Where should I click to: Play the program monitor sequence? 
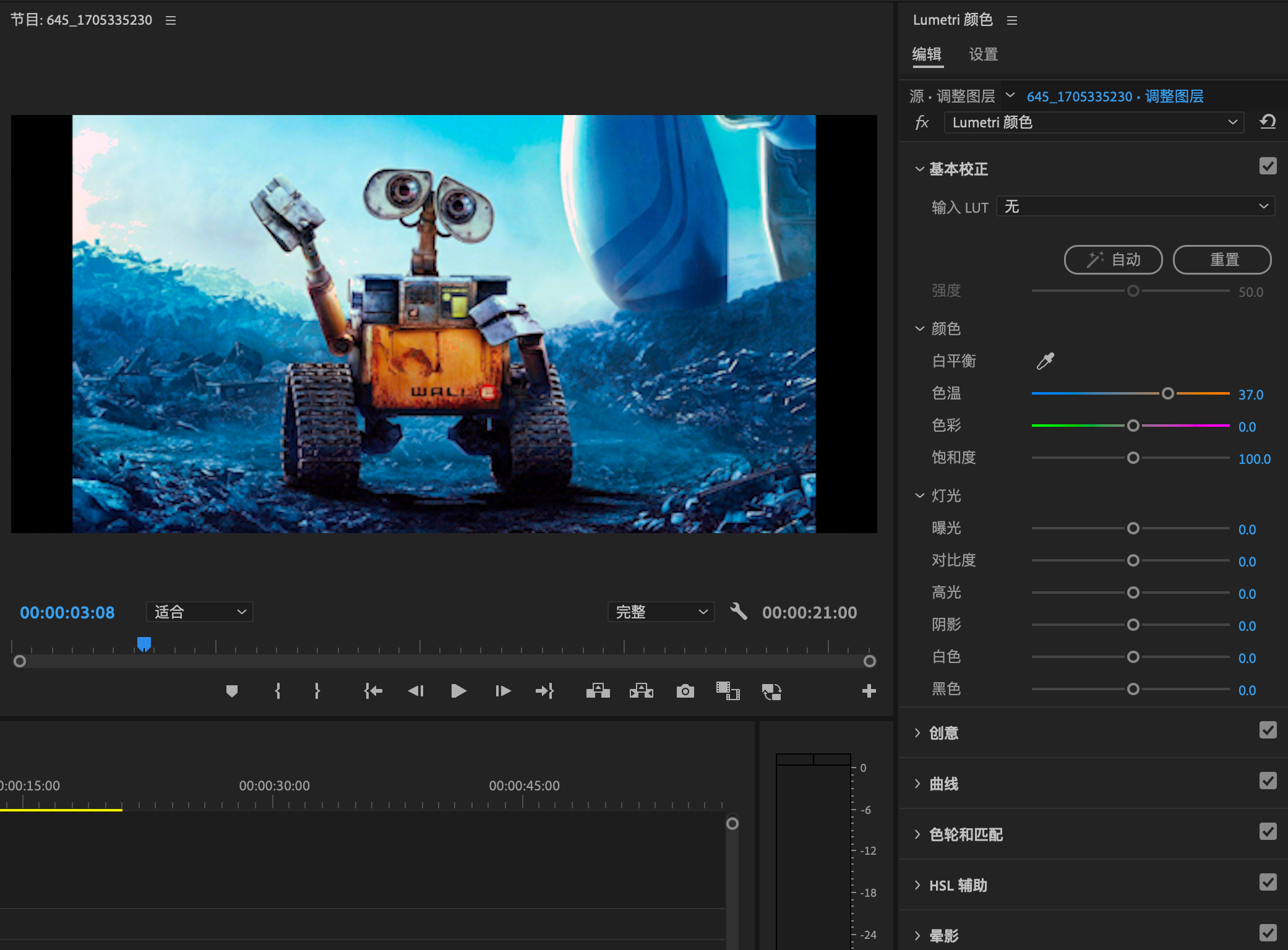click(458, 691)
